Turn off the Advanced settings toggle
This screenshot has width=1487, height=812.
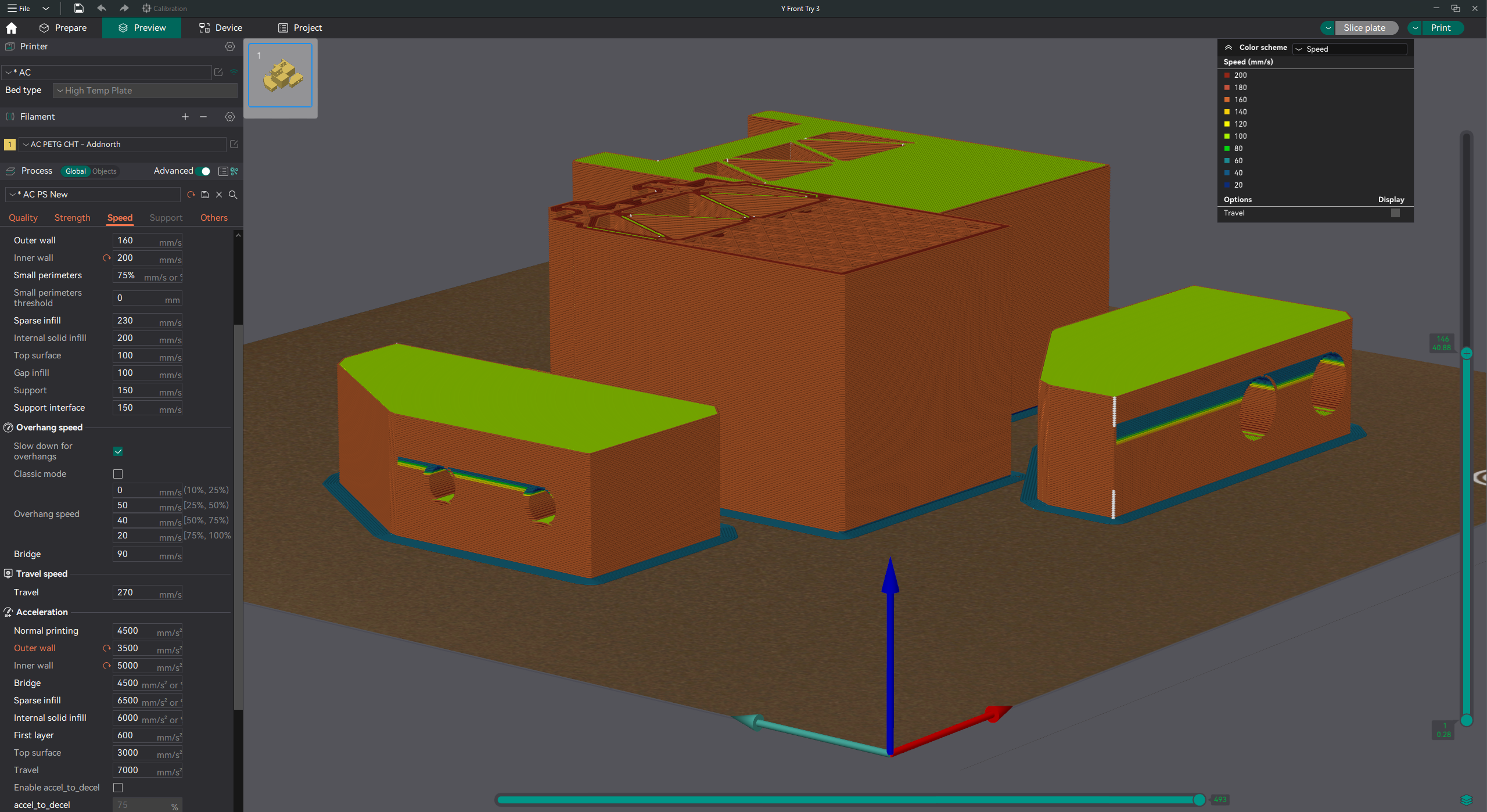click(x=204, y=171)
